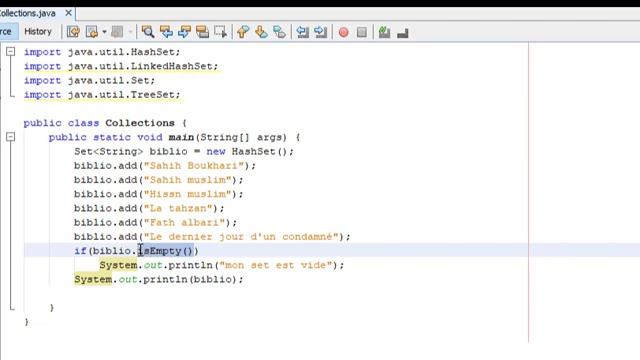640x360 pixels.
Task: Click the Uncomment lines icon
Action: coord(402,33)
